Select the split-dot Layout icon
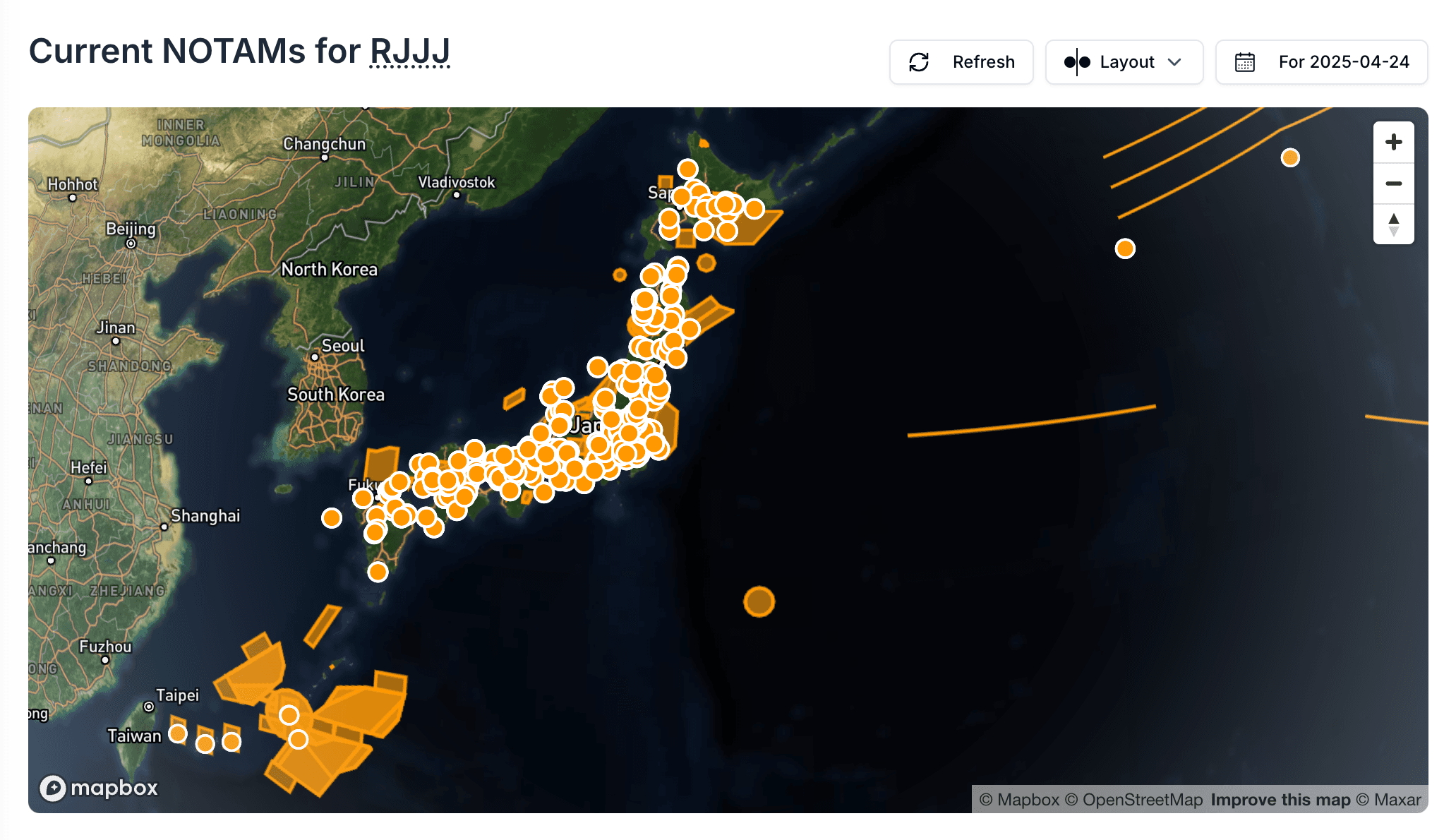Viewport: 1456px width, 840px height. pyautogui.click(x=1076, y=62)
